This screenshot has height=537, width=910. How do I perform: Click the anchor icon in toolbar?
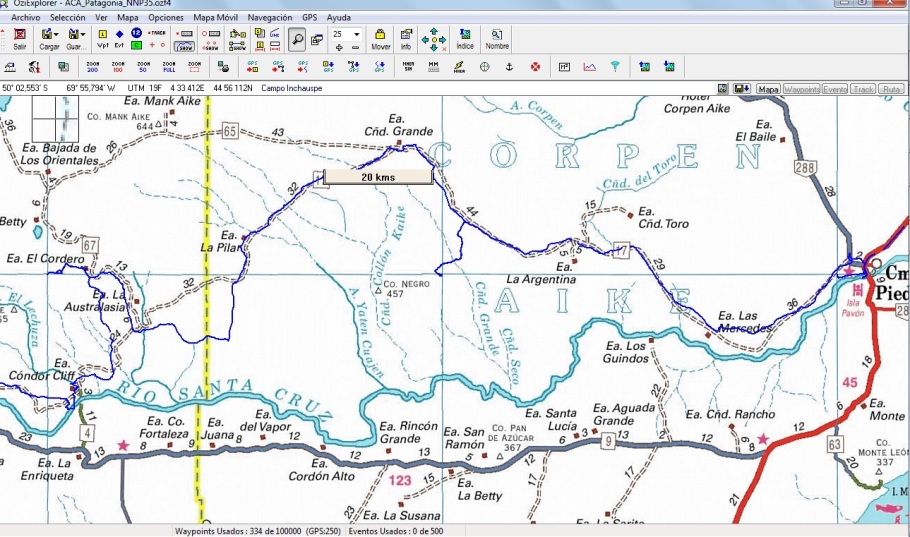[x=510, y=67]
